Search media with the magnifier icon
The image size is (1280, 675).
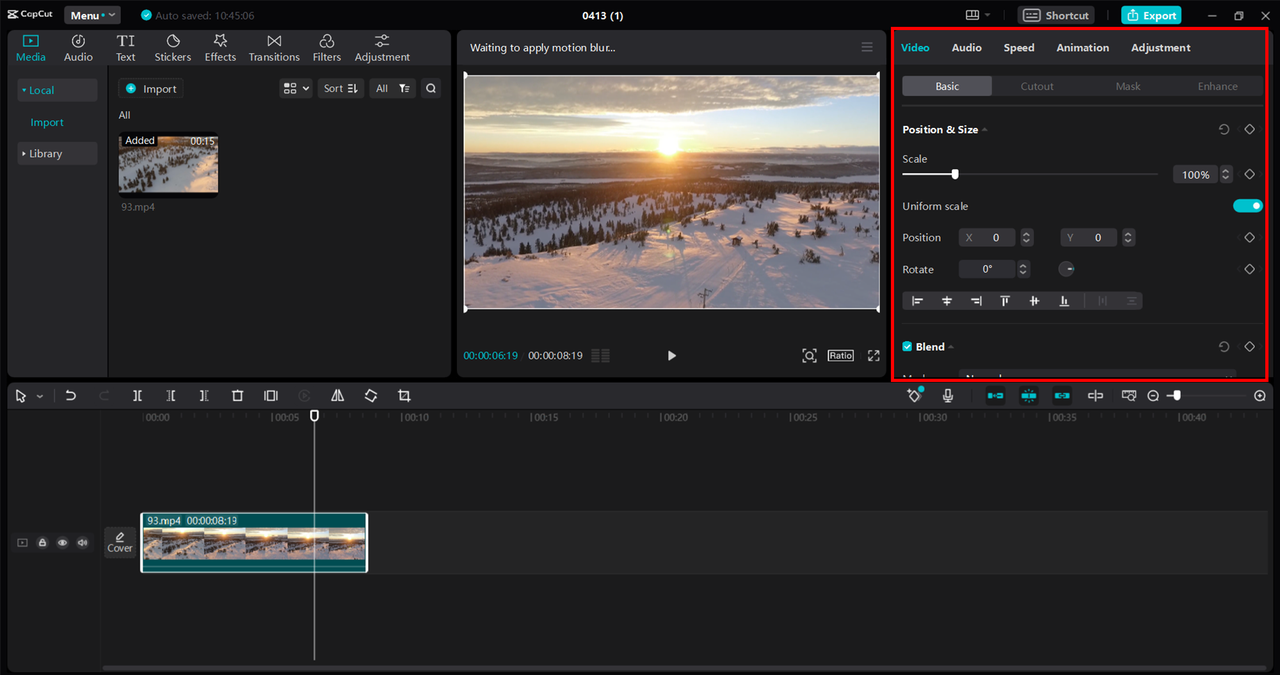click(x=431, y=89)
